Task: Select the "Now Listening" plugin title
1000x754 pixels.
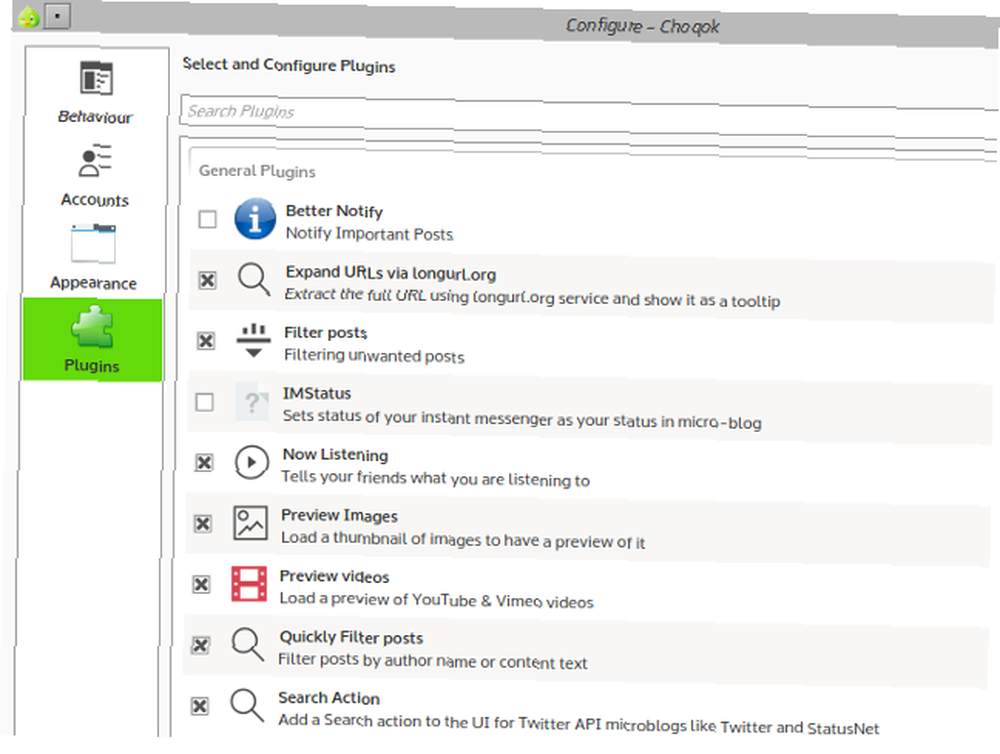Action: (335, 454)
